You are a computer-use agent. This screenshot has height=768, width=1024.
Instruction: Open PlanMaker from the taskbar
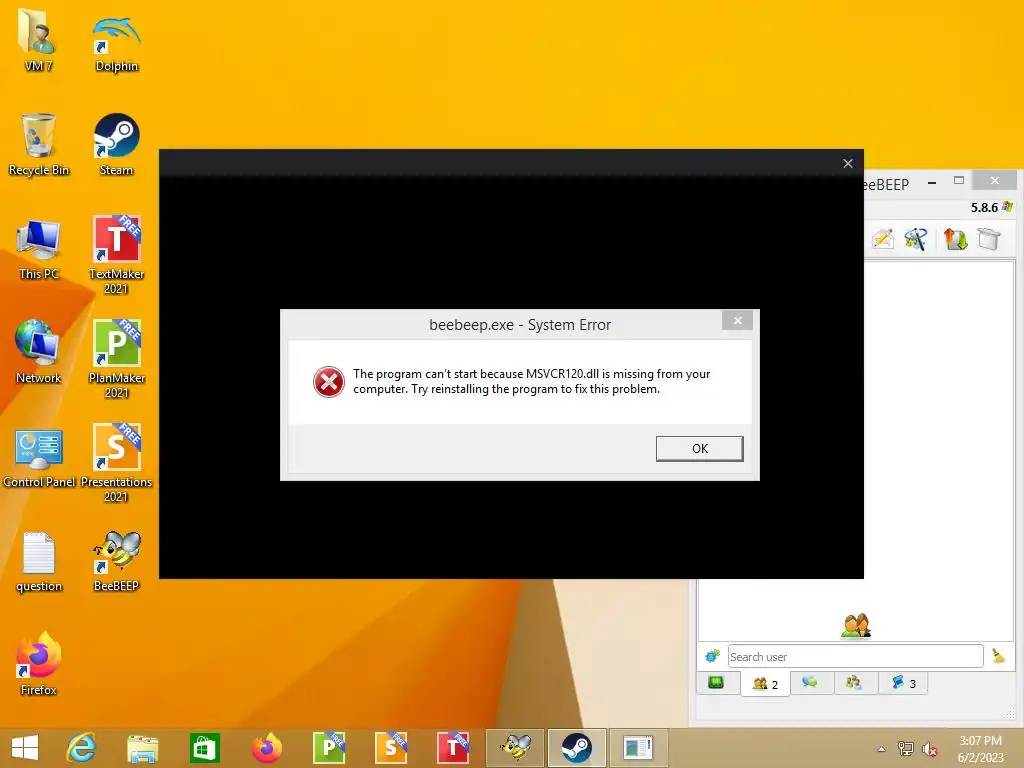point(328,748)
